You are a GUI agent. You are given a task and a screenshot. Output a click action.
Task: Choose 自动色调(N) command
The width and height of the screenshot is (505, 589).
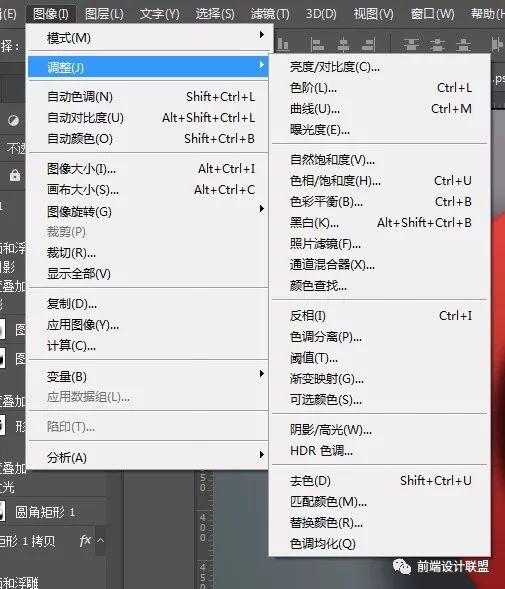point(149,97)
